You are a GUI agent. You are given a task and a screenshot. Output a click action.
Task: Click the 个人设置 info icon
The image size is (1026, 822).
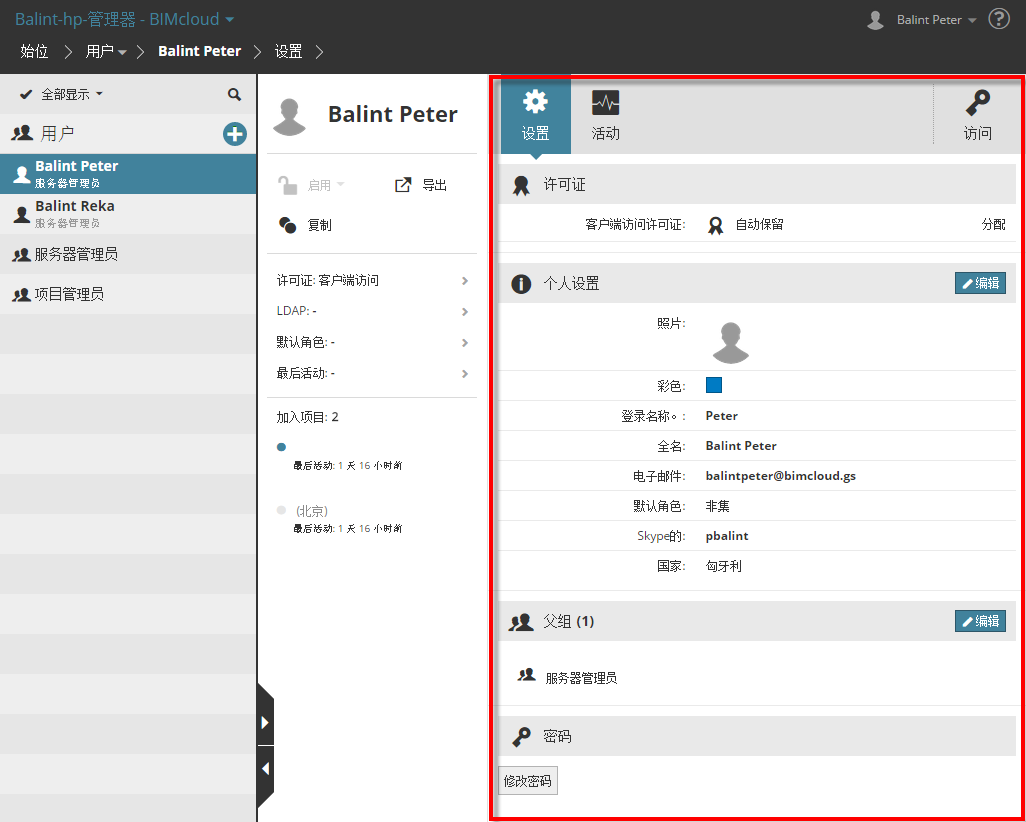[521, 283]
